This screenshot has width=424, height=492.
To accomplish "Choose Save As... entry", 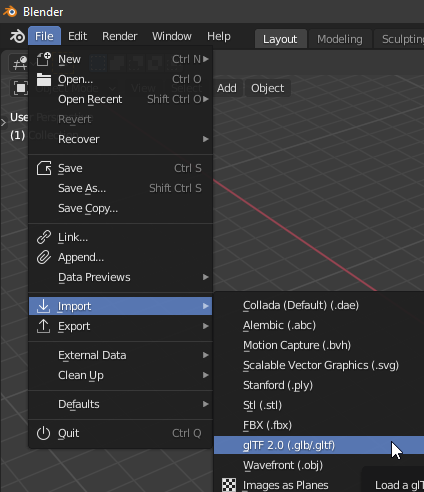I will [121, 188].
